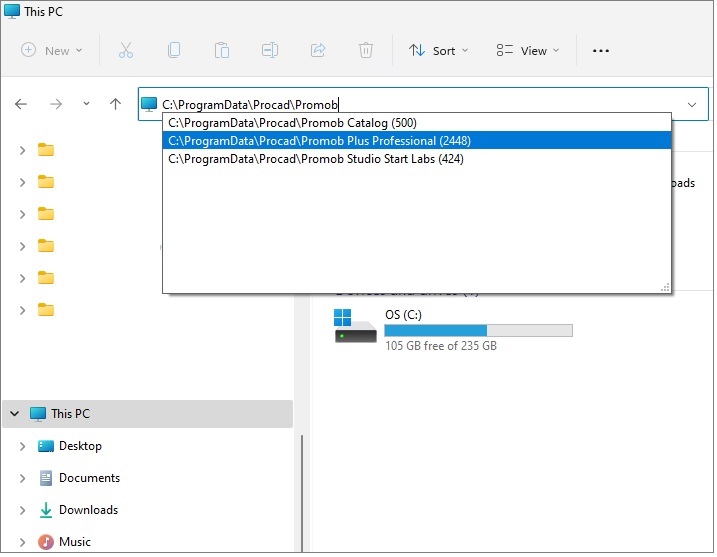Viewport: 717px width, 557px height.
Task: Click the OS (C:) storage usage bar
Action: [x=479, y=331]
